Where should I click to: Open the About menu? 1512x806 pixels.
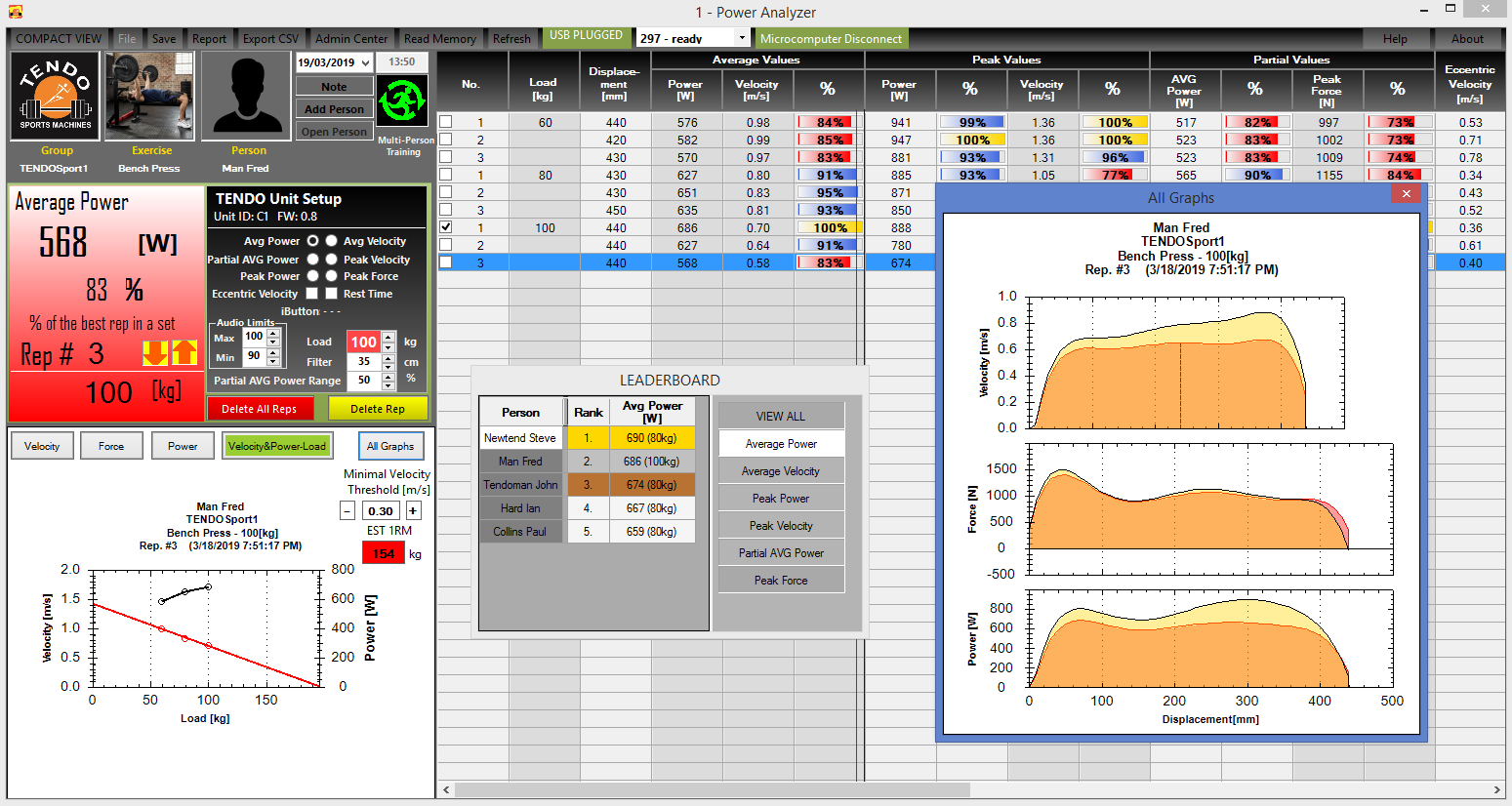pyautogui.click(x=1467, y=39)
